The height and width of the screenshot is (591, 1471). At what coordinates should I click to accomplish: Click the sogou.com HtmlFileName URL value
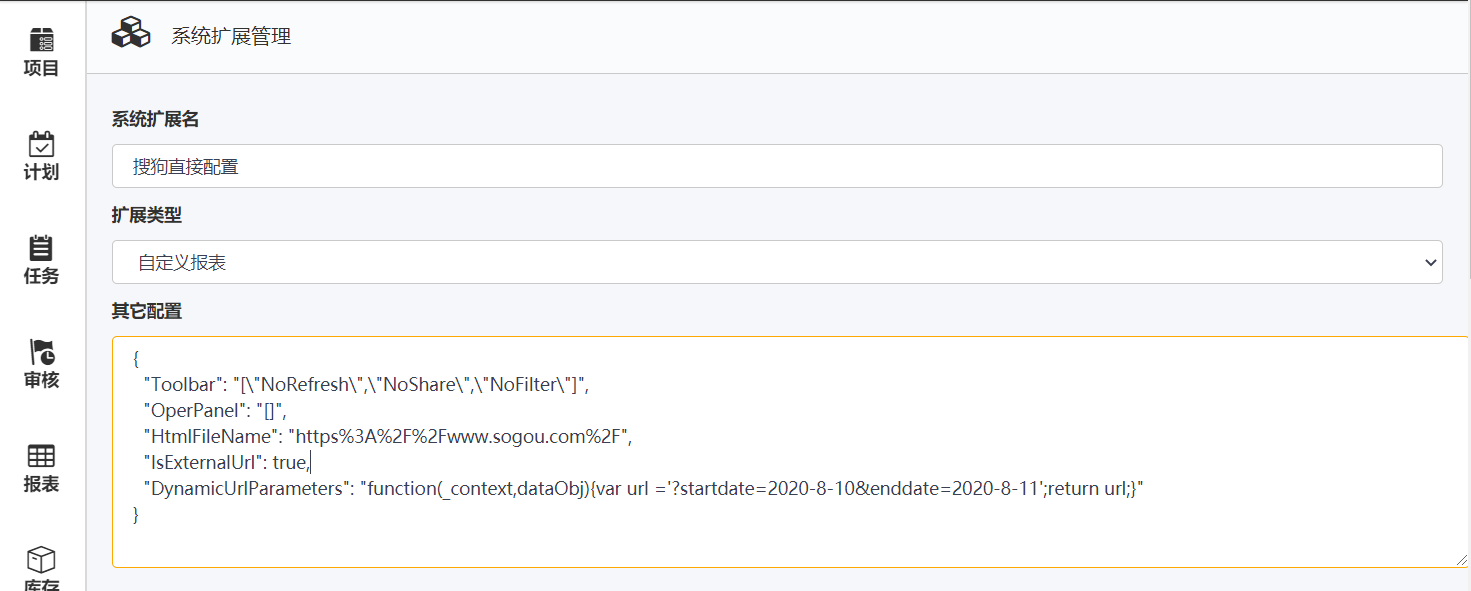tap(460, 436)
